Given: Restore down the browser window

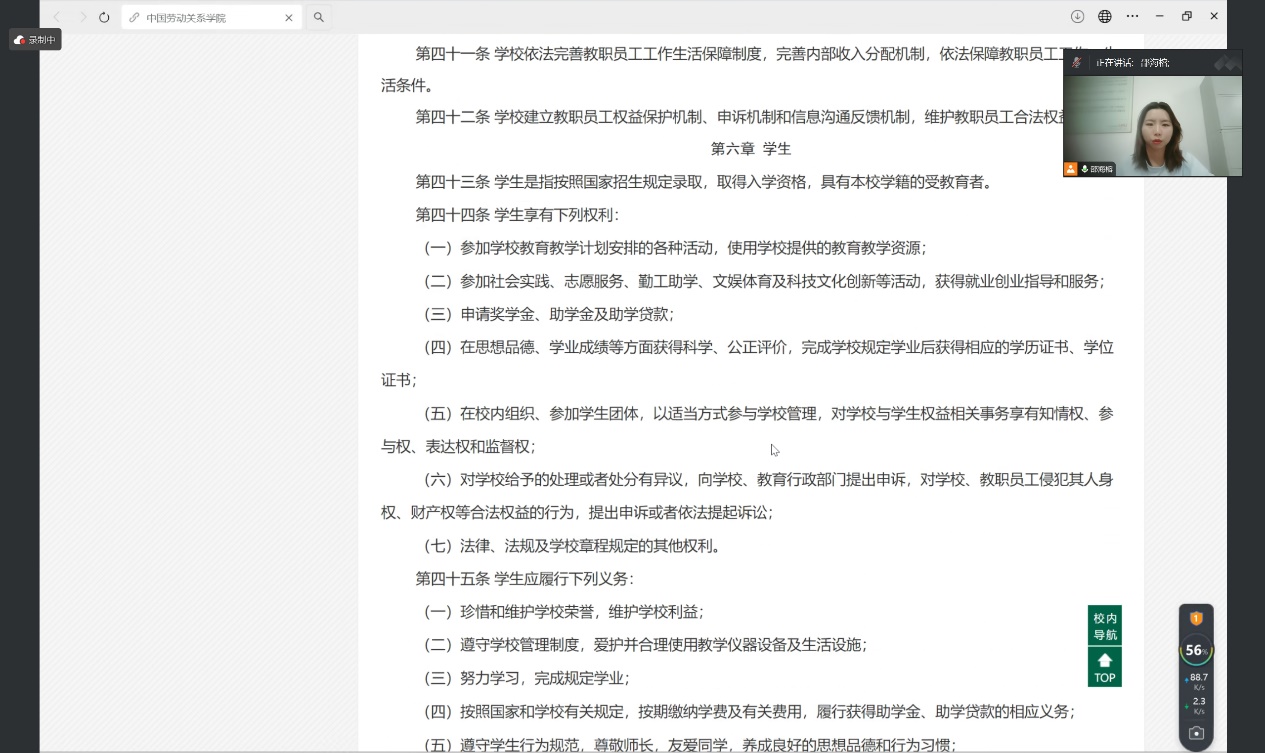Looking at the screenshot, I should 1187,16.
